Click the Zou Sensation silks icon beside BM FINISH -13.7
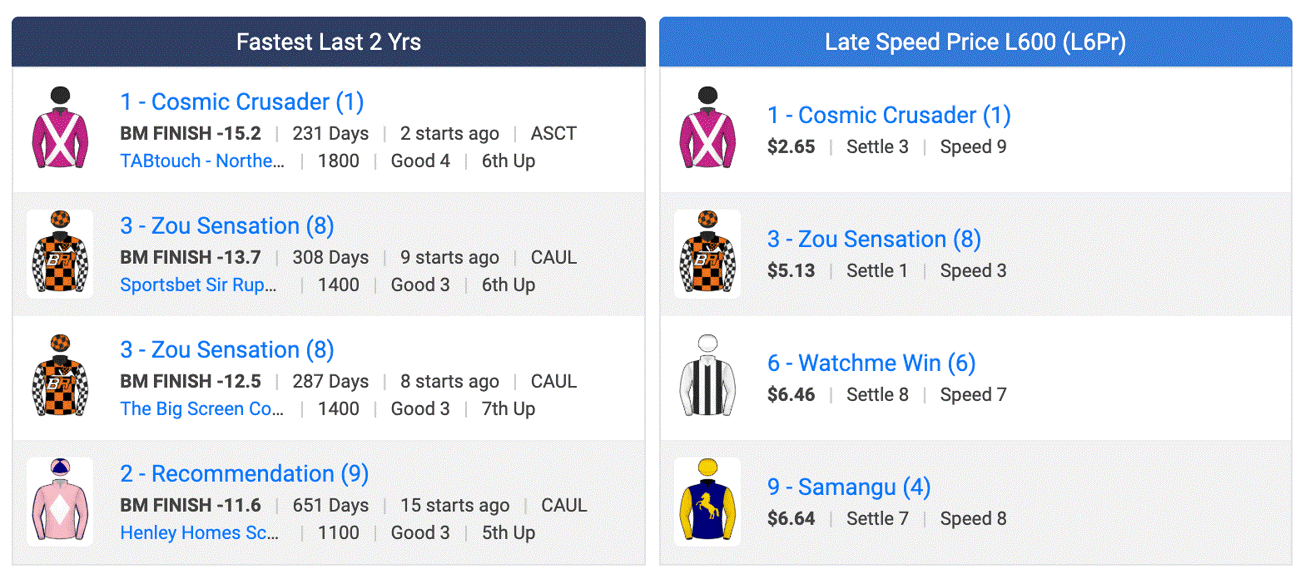 pos(60,254)
